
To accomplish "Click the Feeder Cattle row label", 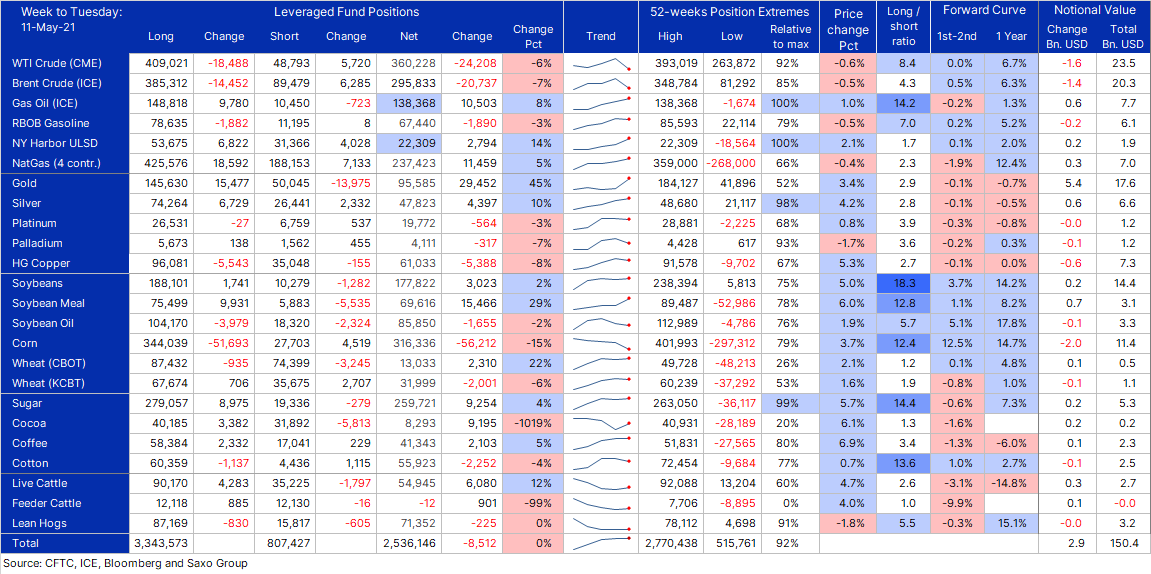I will [47, 504].
